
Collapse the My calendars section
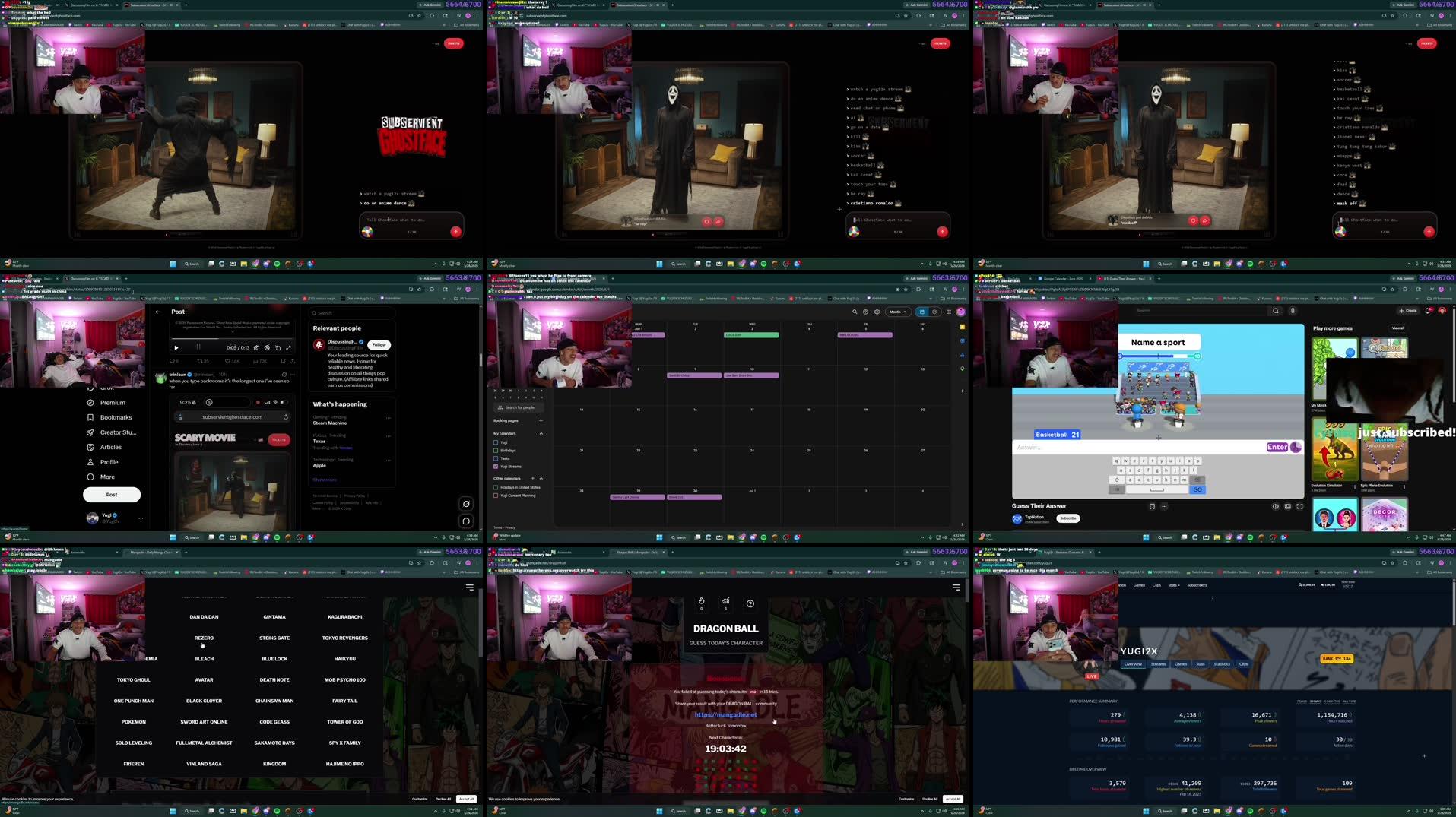point(541,433)
